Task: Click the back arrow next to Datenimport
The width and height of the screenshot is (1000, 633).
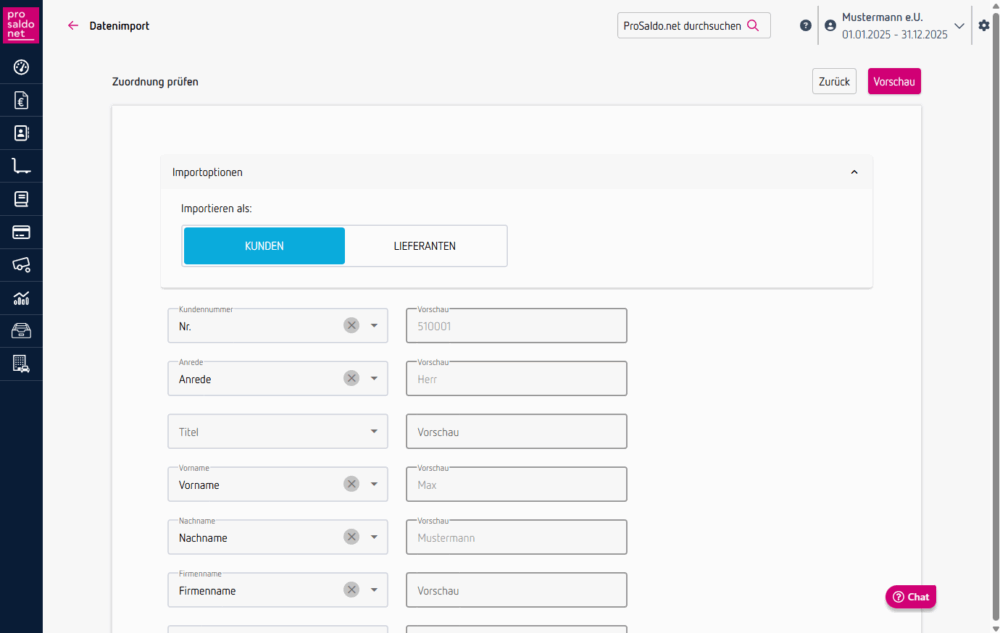Action: click(73, 26)
